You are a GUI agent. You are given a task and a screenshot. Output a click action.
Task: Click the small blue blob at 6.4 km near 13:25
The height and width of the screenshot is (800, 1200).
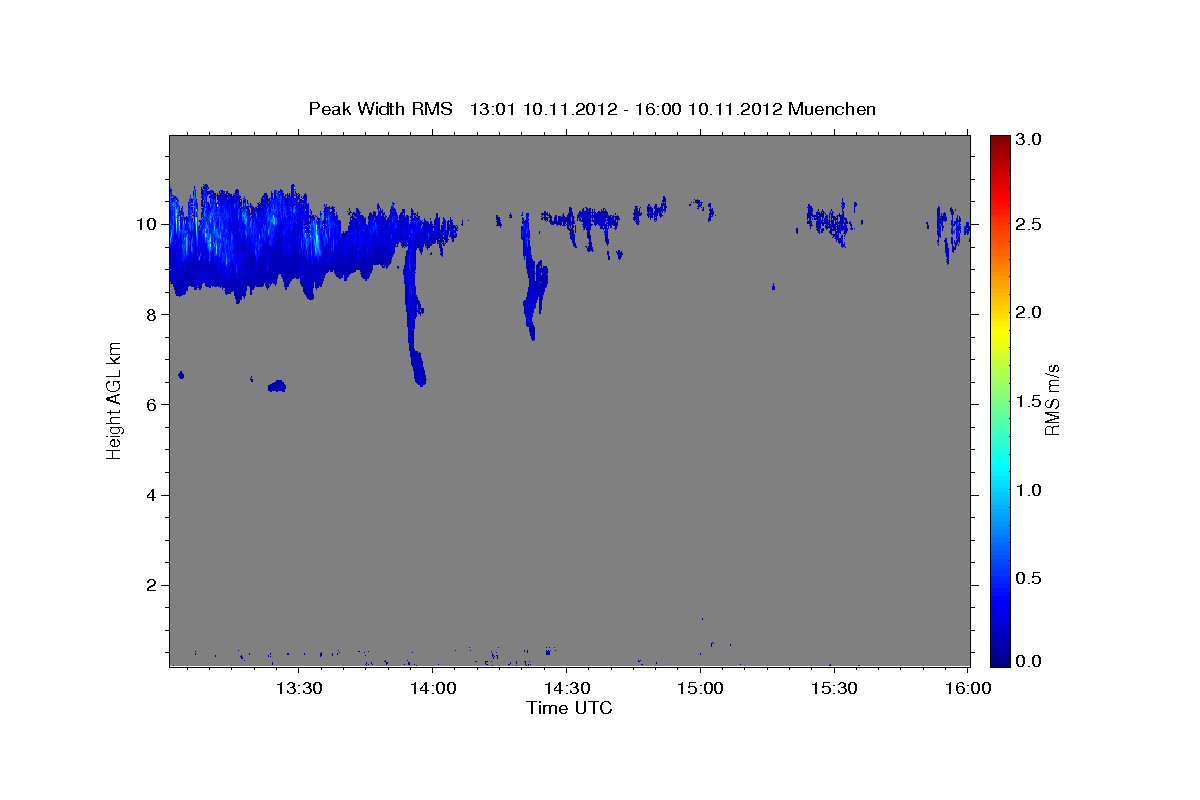click(x=277, y=386)
